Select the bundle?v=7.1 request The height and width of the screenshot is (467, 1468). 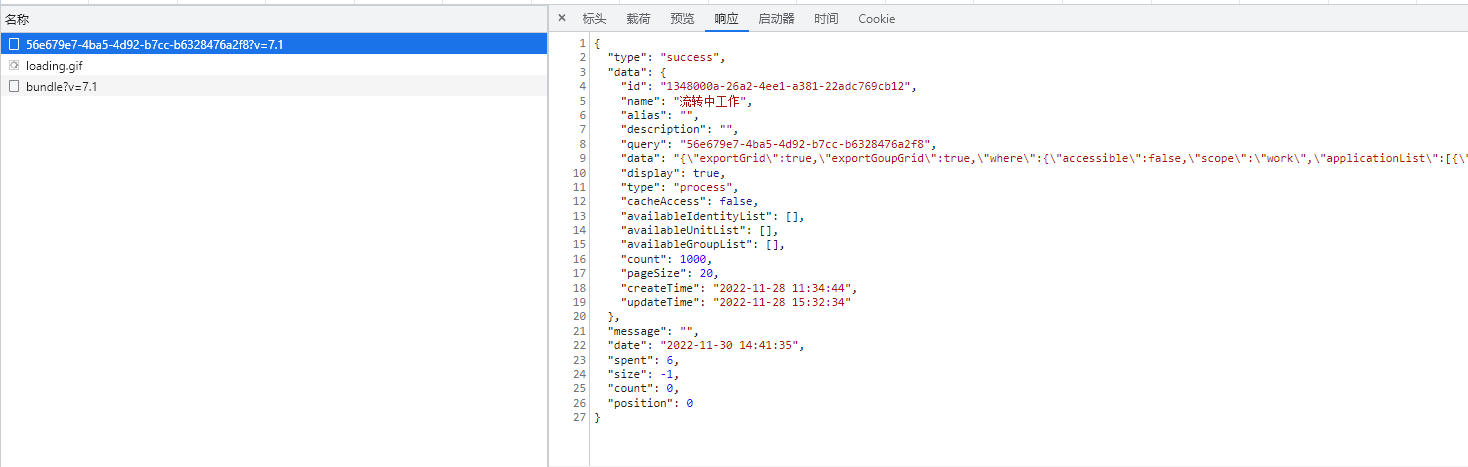click(274, 86)
